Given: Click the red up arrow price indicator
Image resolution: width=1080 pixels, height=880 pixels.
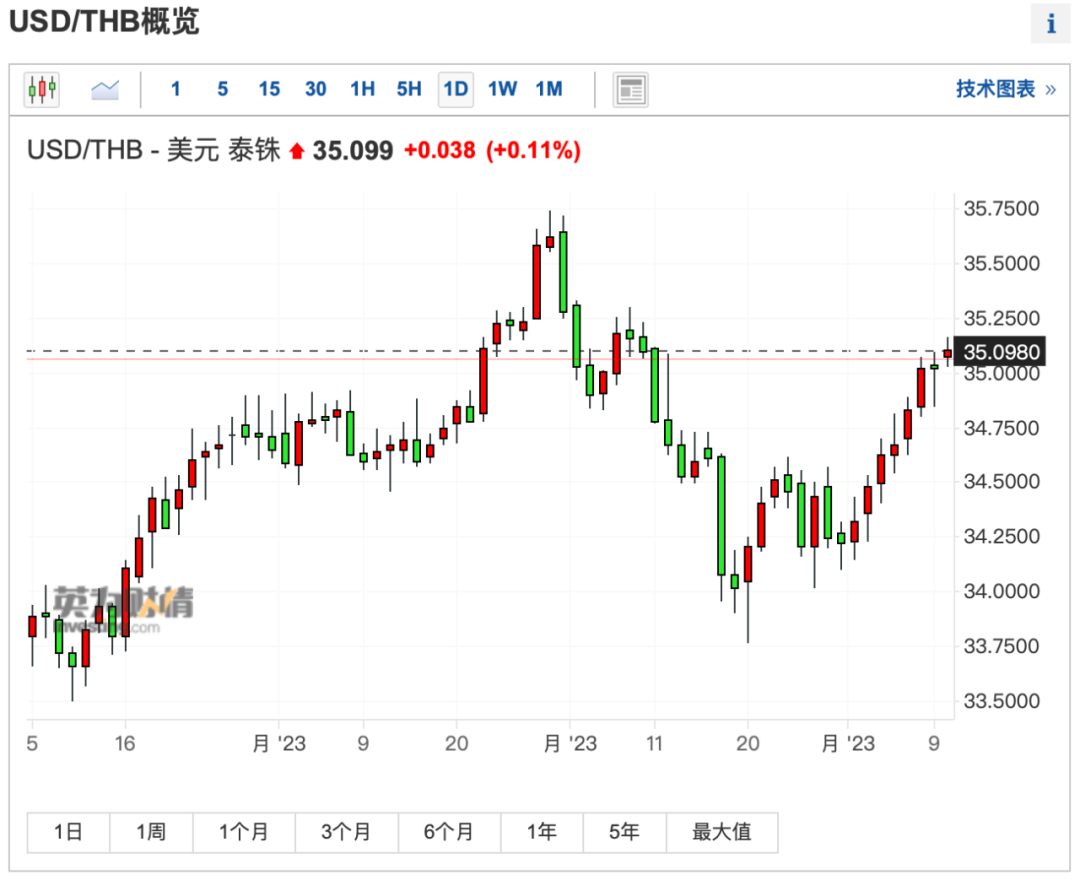Looking at the screenshot, I should tap(296, 151).
